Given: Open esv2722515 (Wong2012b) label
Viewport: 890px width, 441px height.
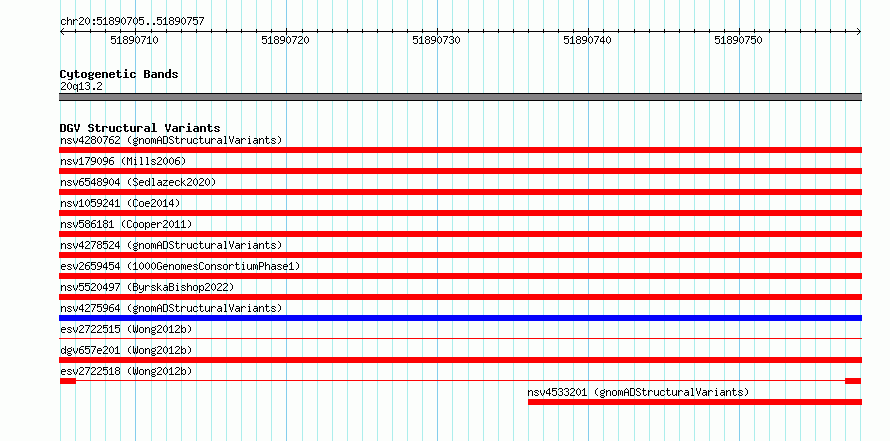Looking at the screenshot, I should [x=126, y=329].
